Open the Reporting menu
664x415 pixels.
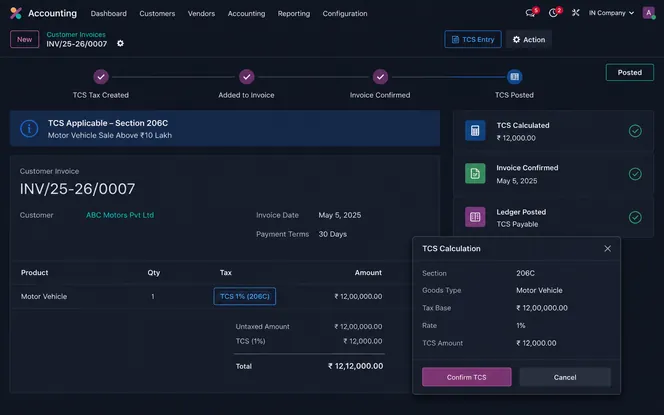pos(294,14)
